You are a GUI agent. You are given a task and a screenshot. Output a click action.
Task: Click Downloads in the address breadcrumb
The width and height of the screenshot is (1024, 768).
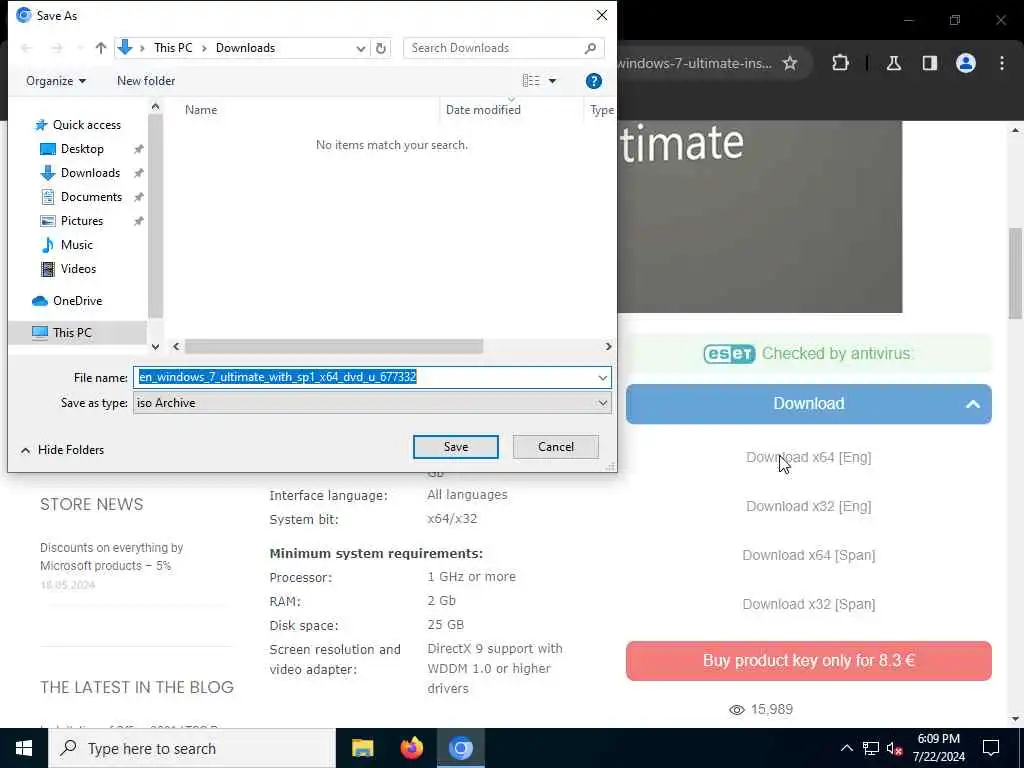coord(246,48)
